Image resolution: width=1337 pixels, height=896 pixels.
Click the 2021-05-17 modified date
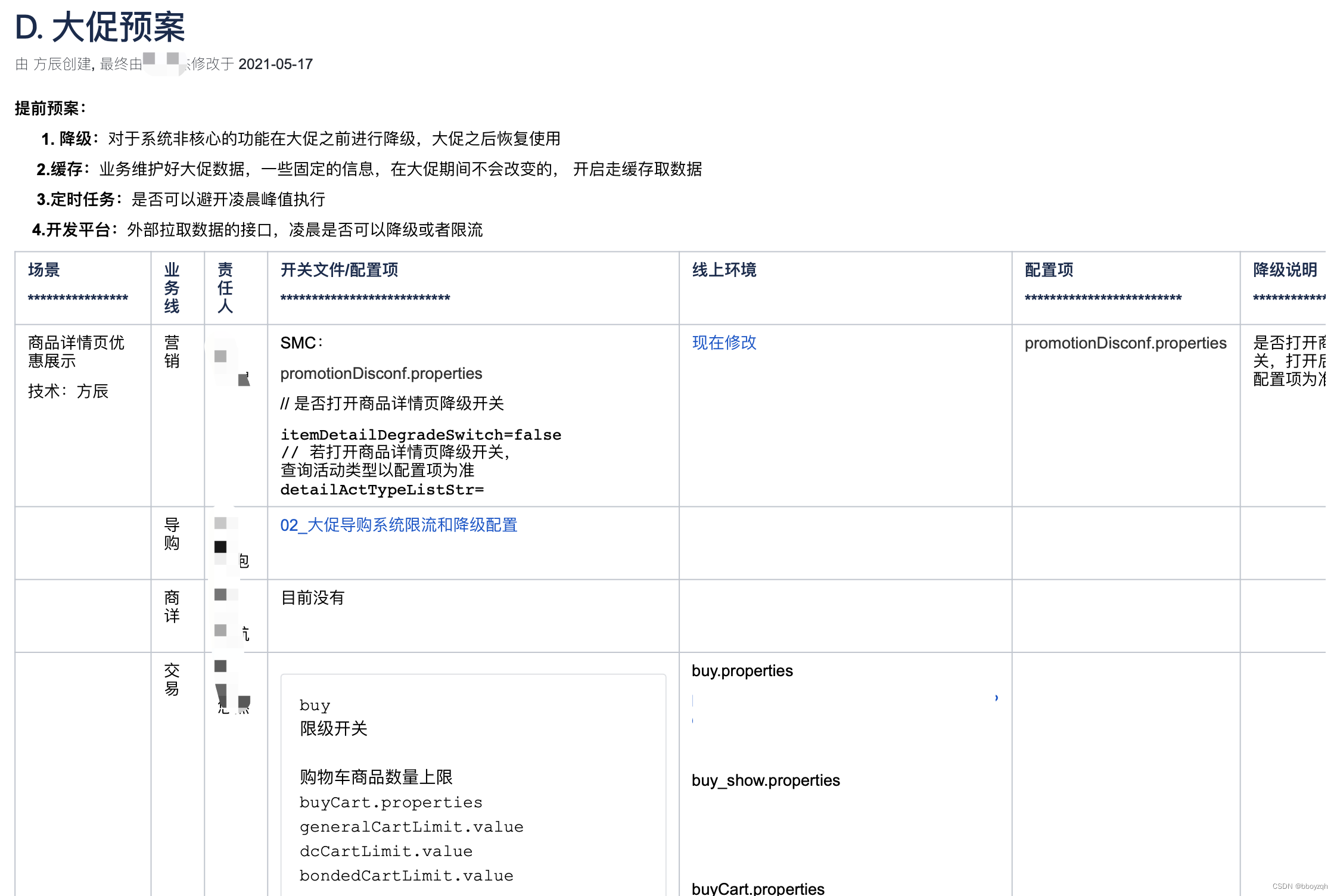coord(275,64)
